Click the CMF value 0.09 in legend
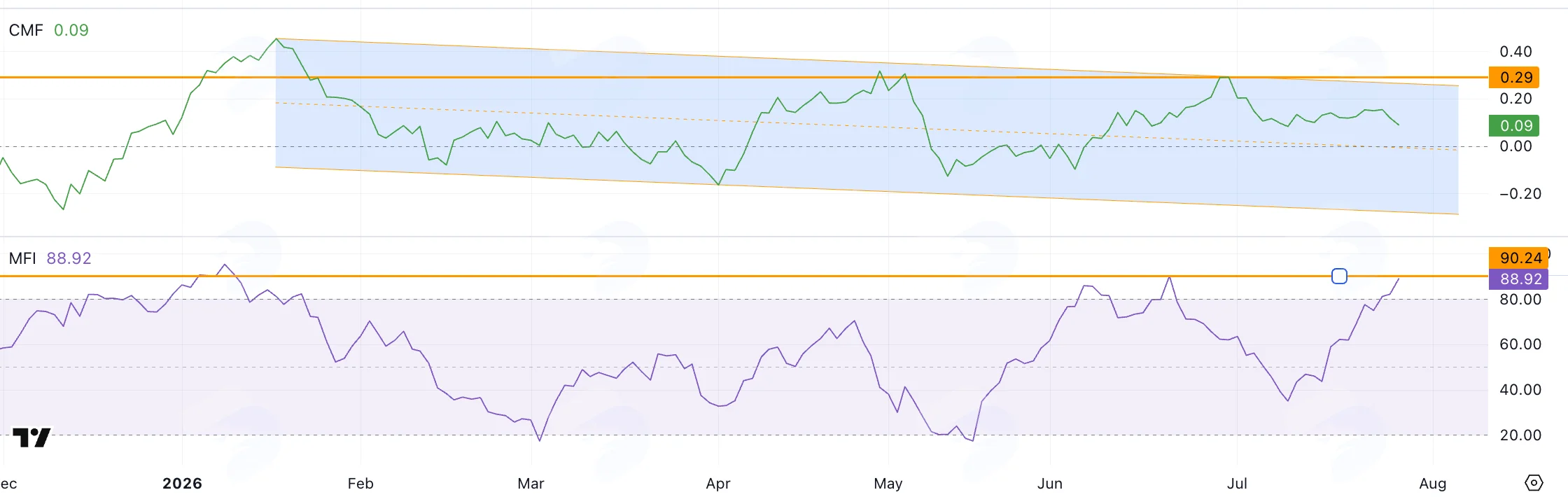This screenshot has height=497, width=1568. (71, 30)
